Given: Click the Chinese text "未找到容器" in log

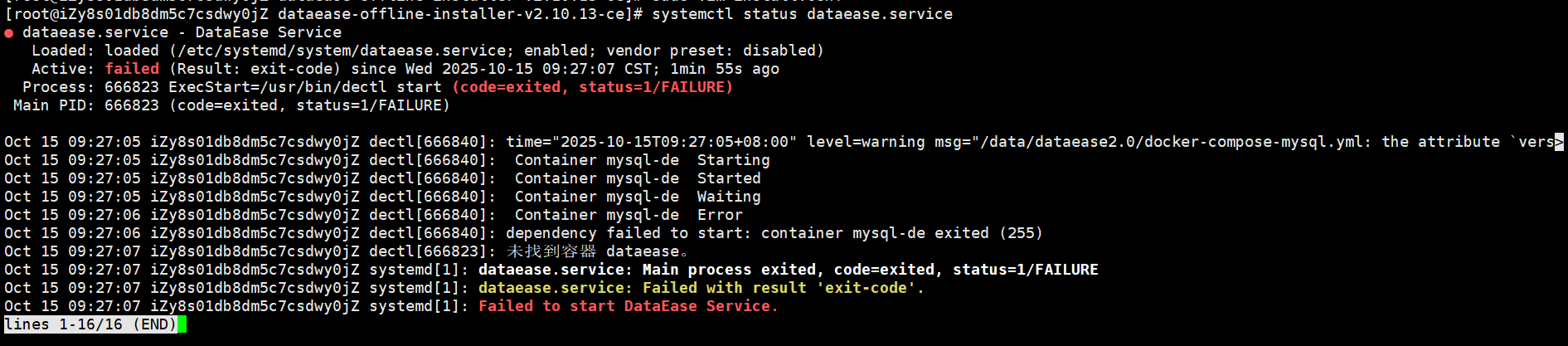Looking at the screenshot, I should tap(551, 251).
